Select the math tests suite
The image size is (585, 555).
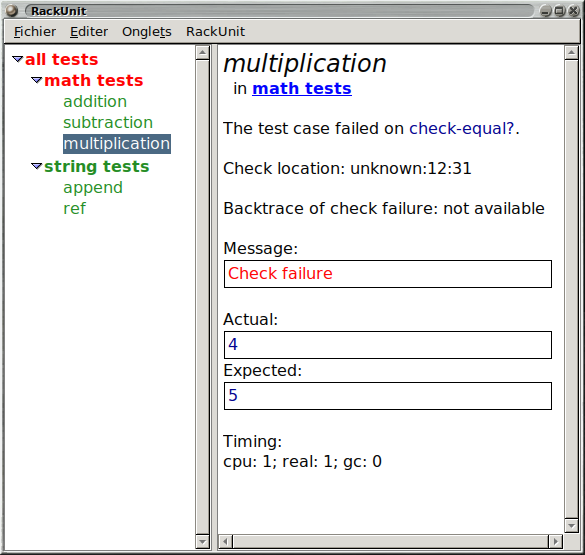point(94,80)
